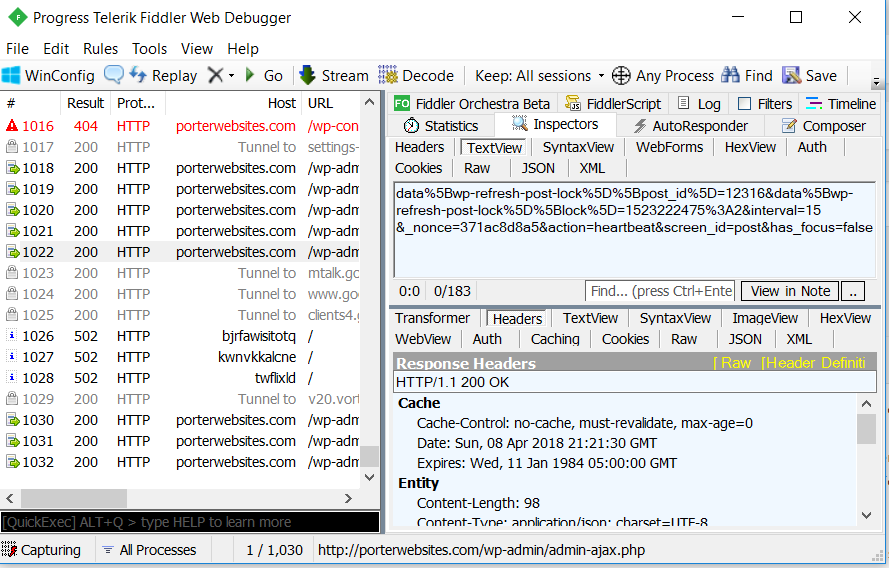The width and height of the screenshot is (889, 568).
Task: Open the Tools menu
Action: [150, 49]
